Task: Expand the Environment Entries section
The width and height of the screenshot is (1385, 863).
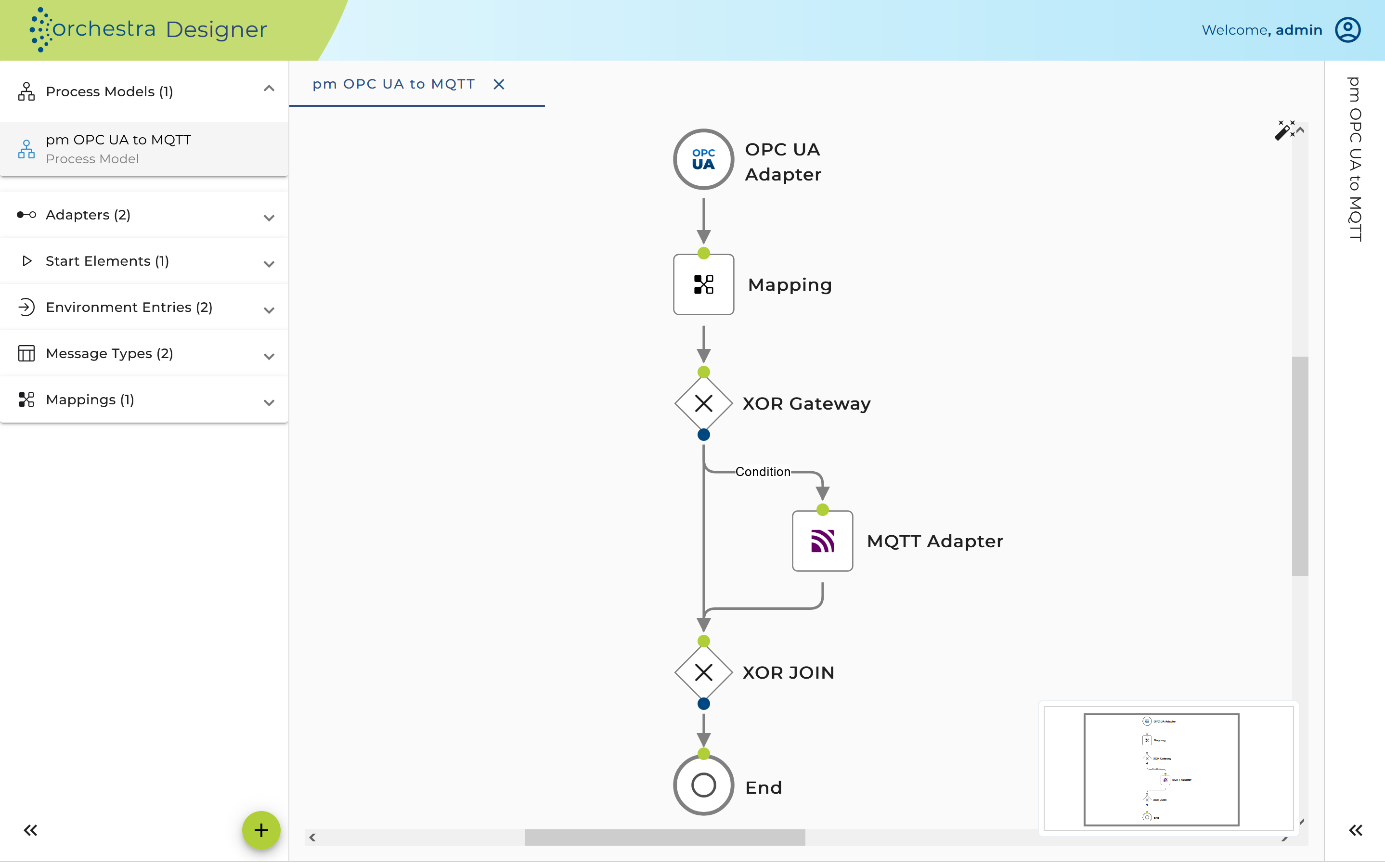Action: point(269,309)
